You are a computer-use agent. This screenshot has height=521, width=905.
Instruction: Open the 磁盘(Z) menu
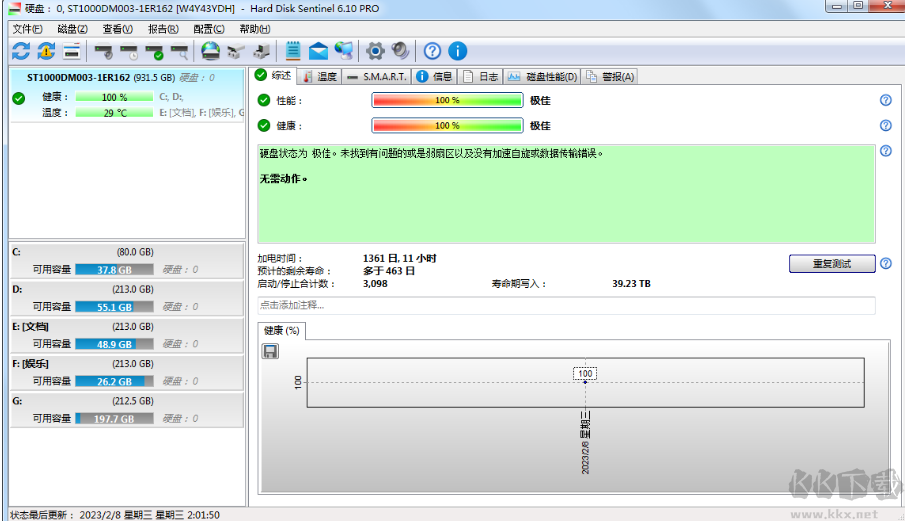[72, 29]
